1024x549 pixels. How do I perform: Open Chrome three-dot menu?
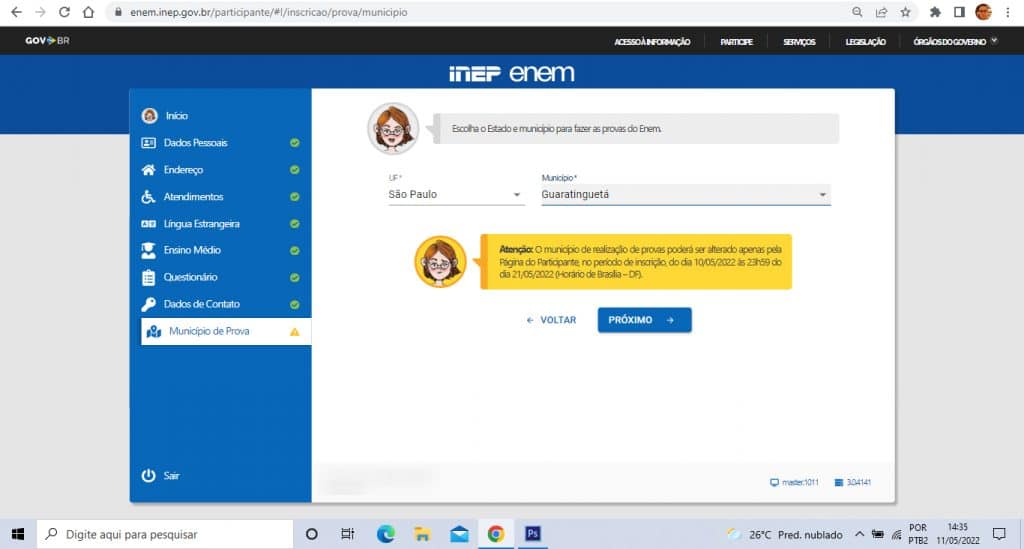[x=1008, y=12]
